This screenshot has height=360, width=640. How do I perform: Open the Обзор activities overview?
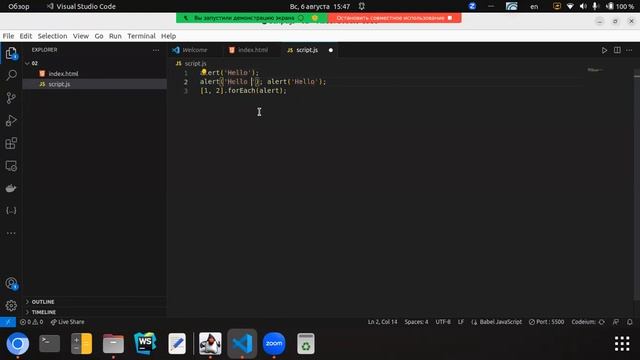pos(19,7)
